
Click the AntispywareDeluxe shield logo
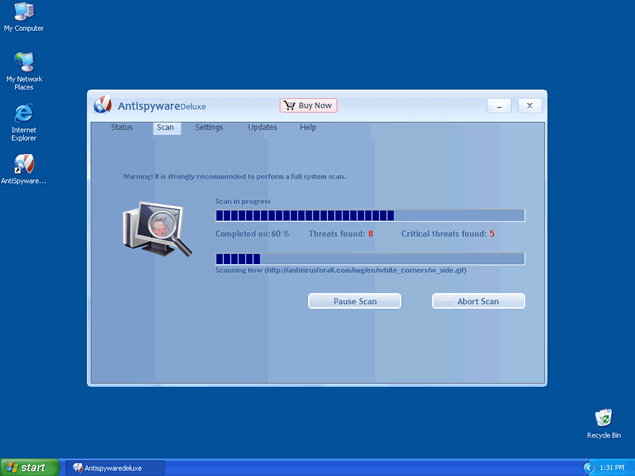click(x=102, y=105)
